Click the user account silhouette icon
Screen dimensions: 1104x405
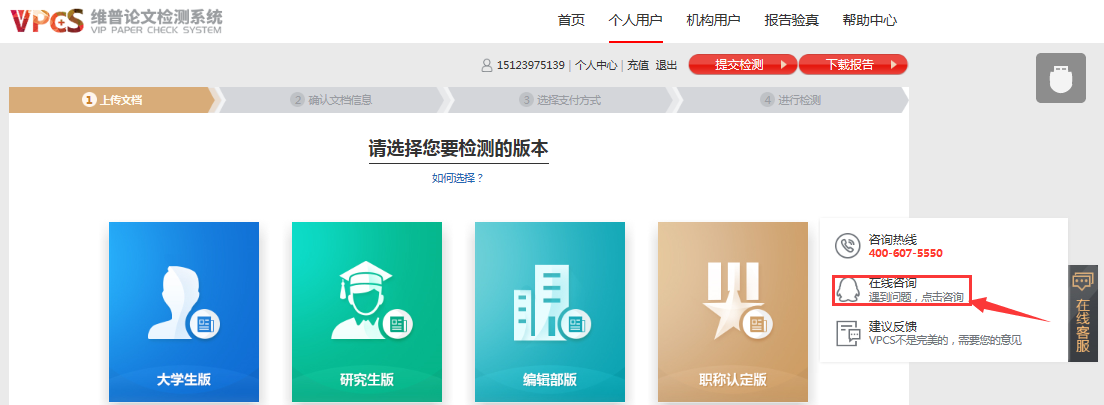(487, 65)
